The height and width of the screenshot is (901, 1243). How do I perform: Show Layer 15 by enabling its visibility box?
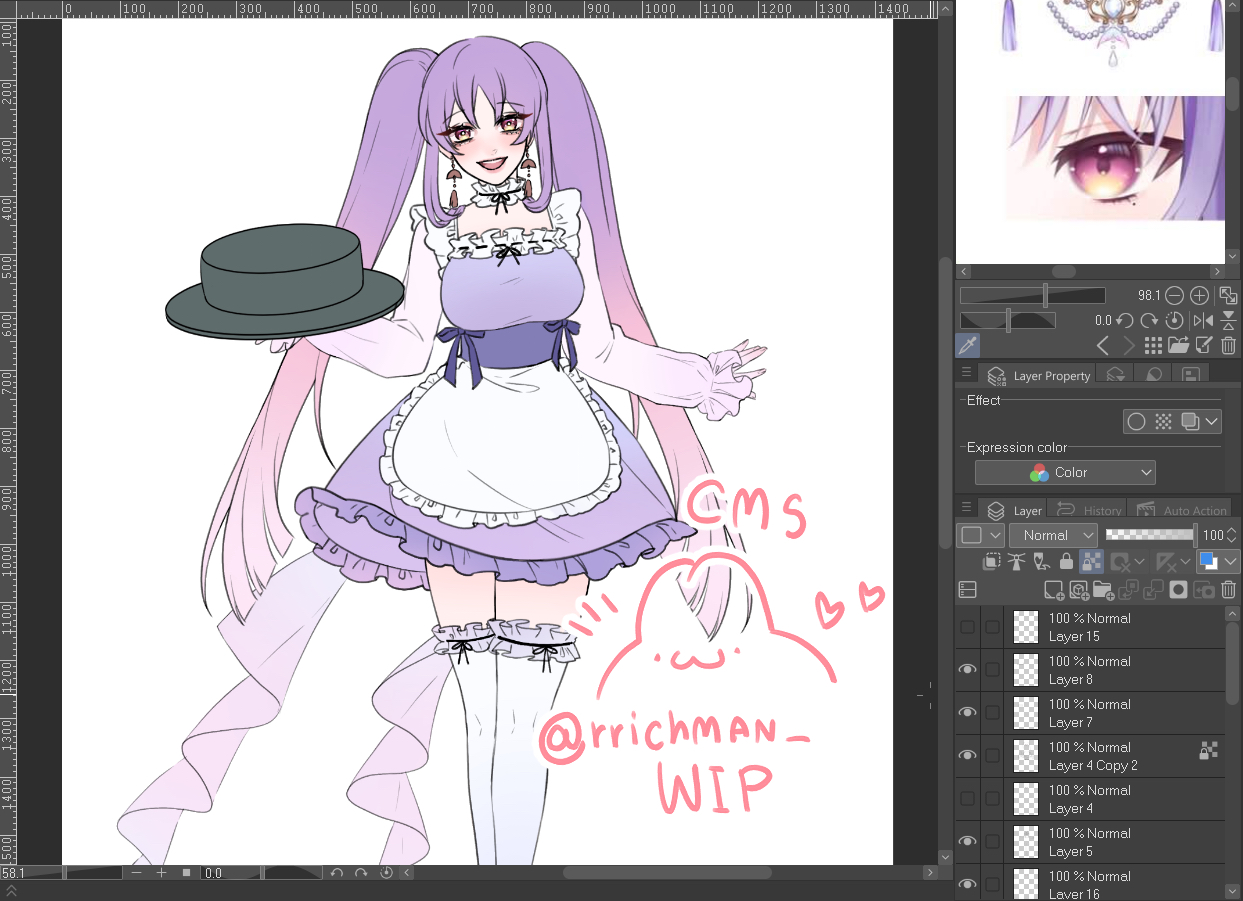(x=967, y=627)
